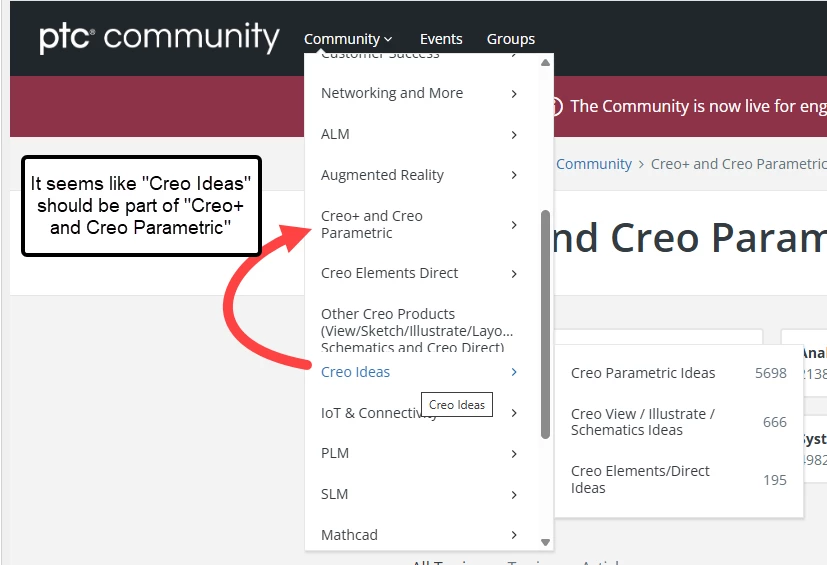The image size is (827, 565).
Task: Click the Community breadcrumb link
Action: click(x=594, y=164)
